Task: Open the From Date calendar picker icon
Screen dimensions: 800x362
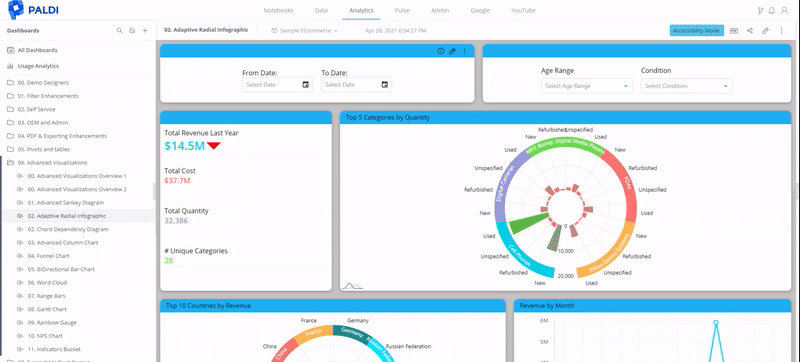Action: [x=306, y=85]
